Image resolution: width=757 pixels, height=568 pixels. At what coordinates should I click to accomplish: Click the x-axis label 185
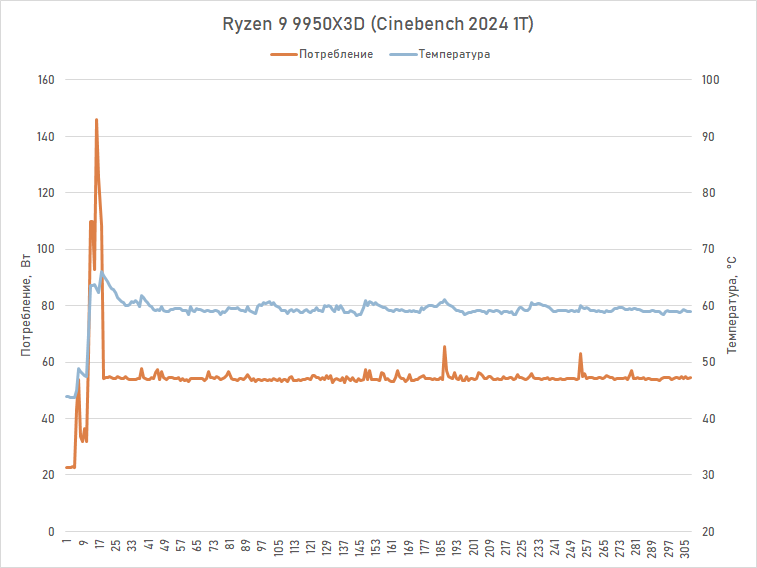click(x=441, y=548)
